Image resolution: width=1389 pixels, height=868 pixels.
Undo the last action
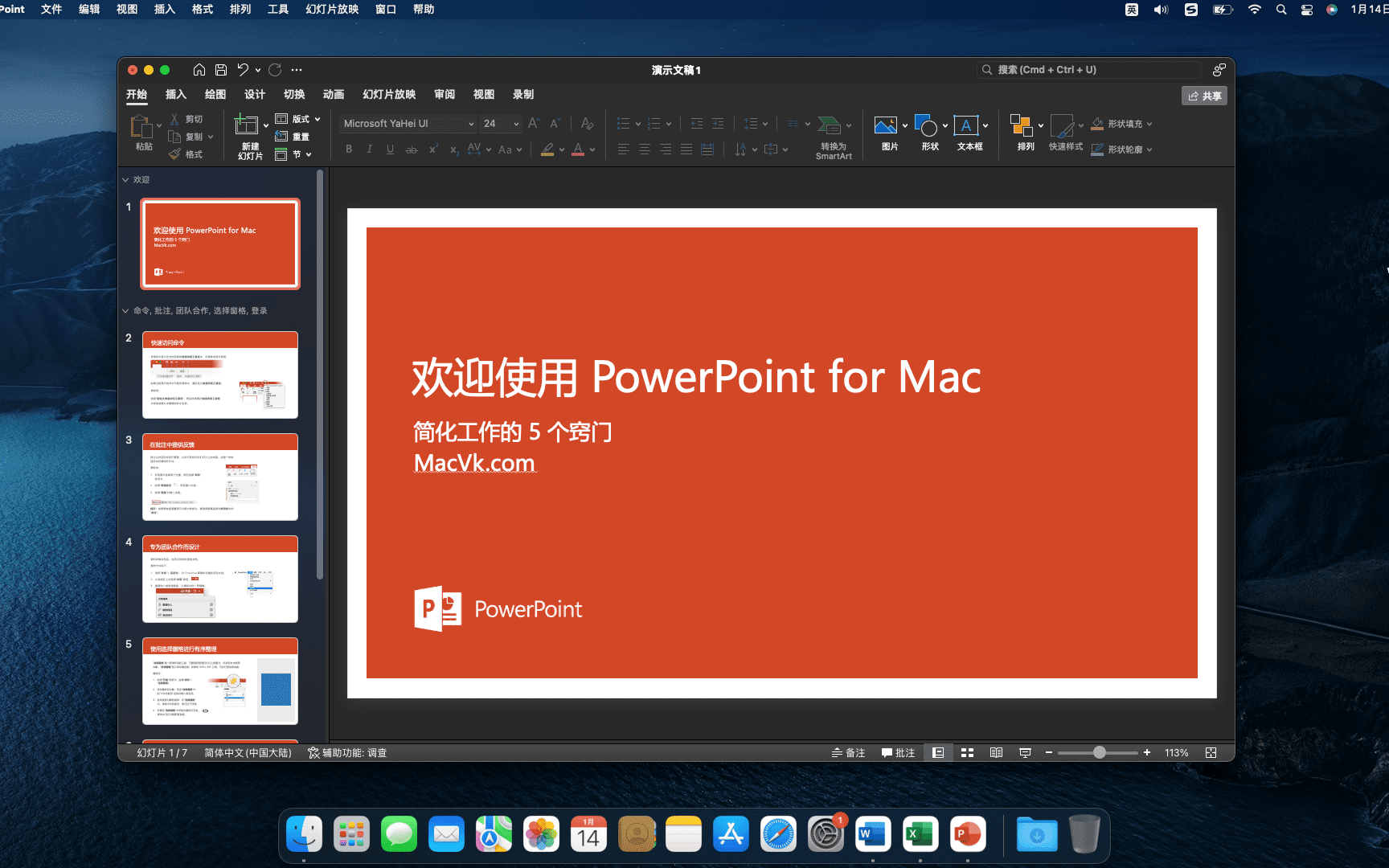click(x=243, y=70)
